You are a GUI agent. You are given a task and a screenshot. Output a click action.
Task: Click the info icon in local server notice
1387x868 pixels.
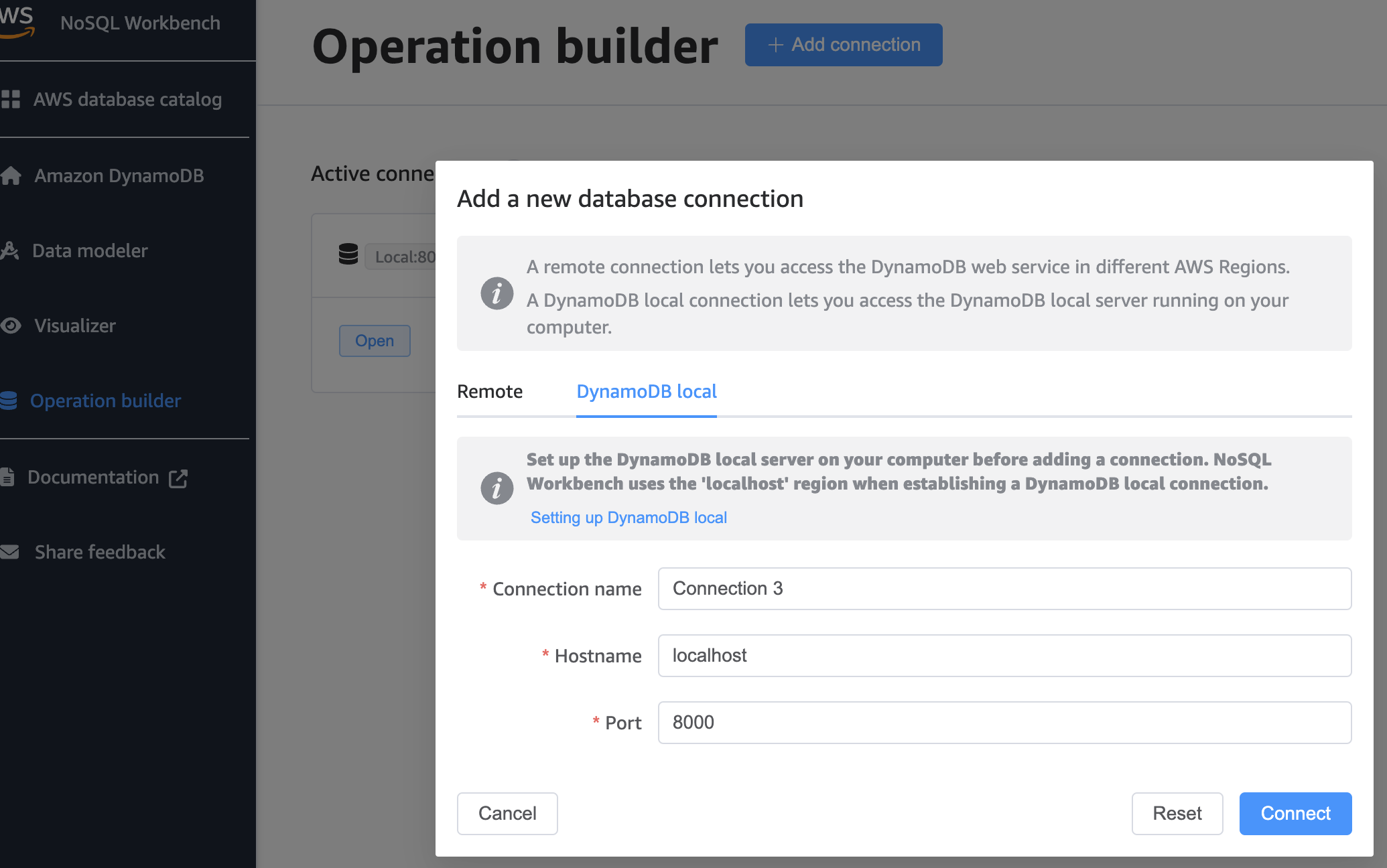click(x=497, y=488)
